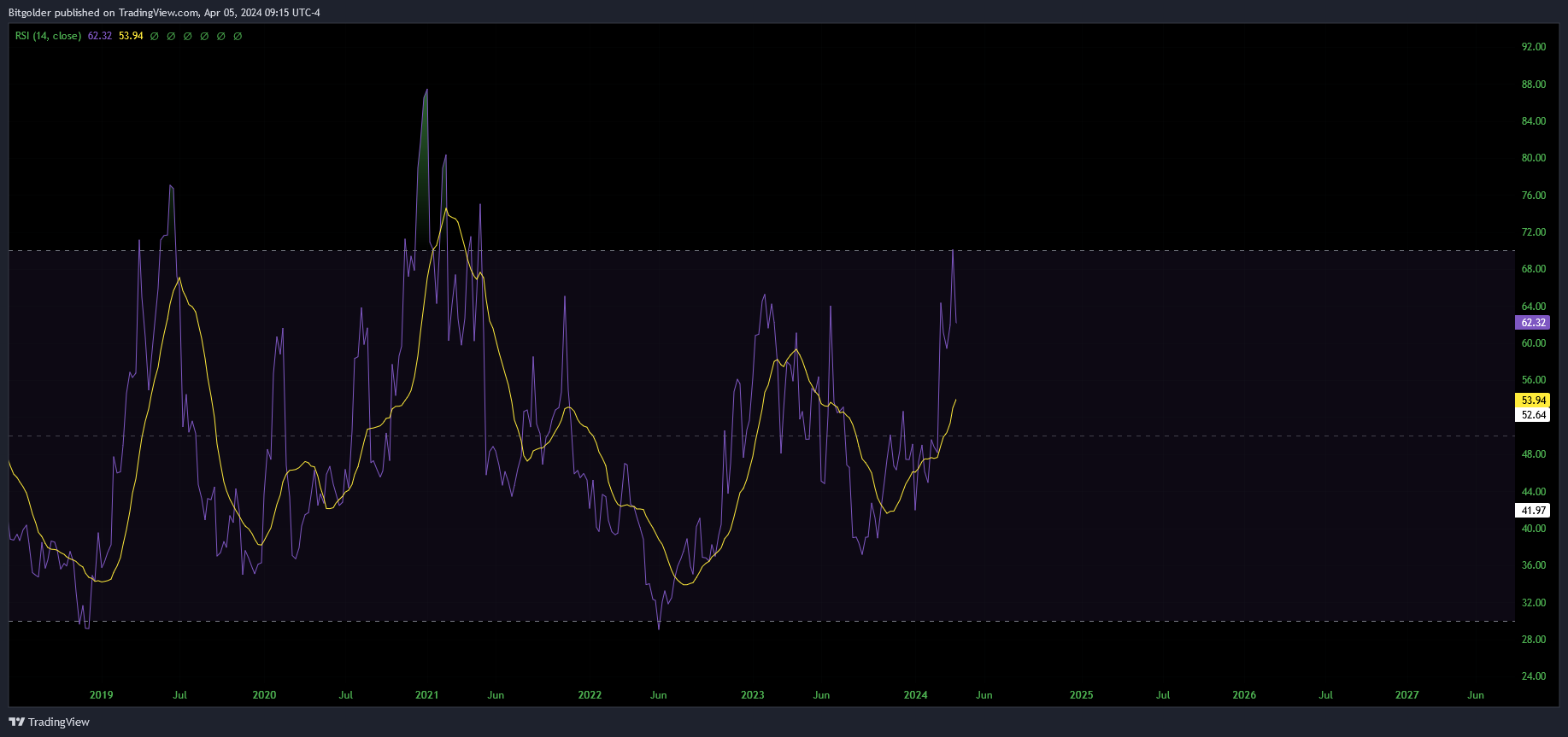The width and height of the screenshot is (1568, 737).
Task: Click the Jun label between 2022 and 2023
Action: point(658,695)
